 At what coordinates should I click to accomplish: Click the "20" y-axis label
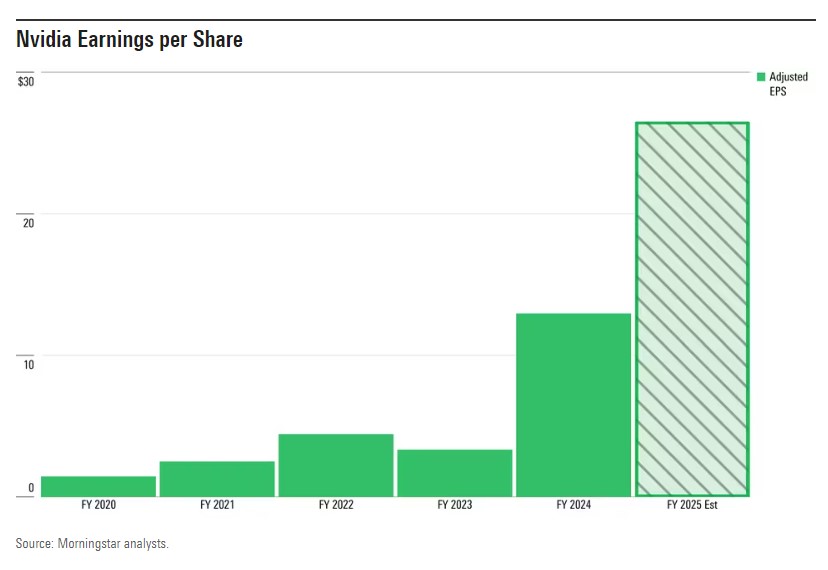coord(28,223)
